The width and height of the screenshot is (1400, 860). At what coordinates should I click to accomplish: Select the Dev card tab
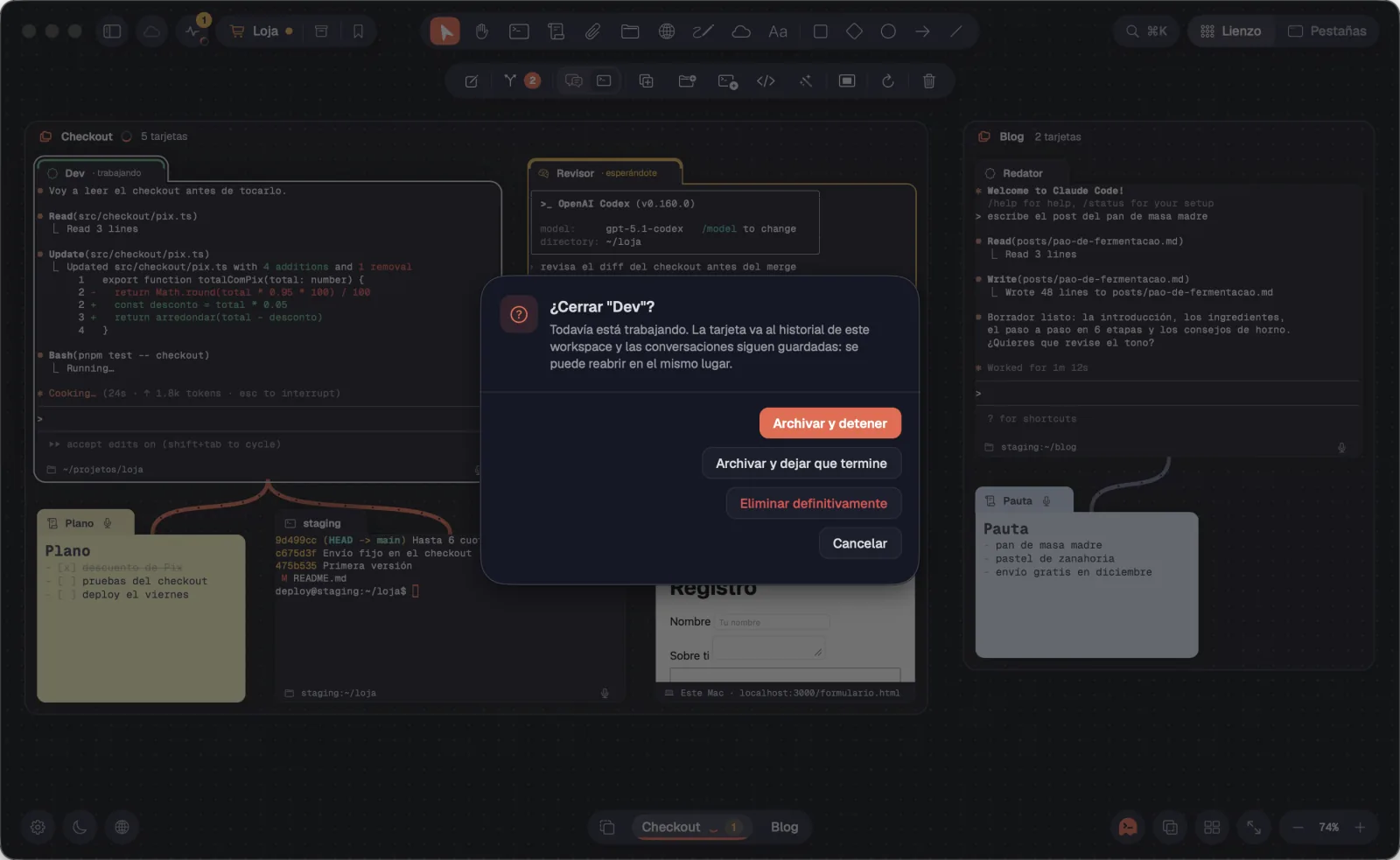coord(100,172)
